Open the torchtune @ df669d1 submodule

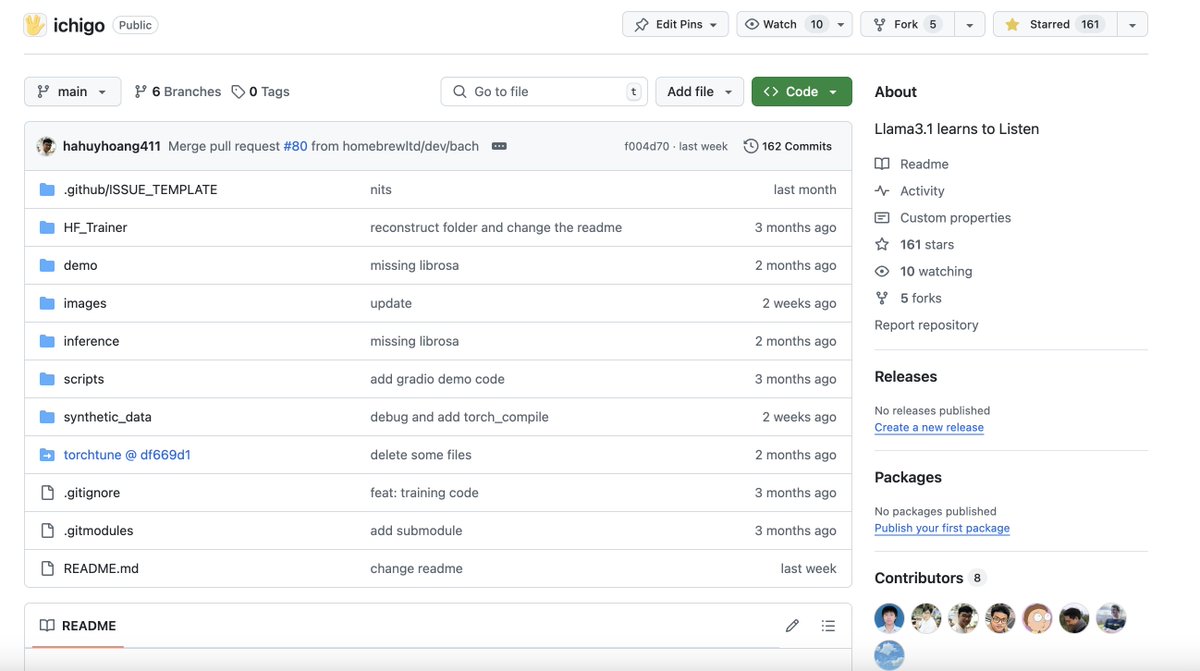pyautogui.click(x=127, y=455)
